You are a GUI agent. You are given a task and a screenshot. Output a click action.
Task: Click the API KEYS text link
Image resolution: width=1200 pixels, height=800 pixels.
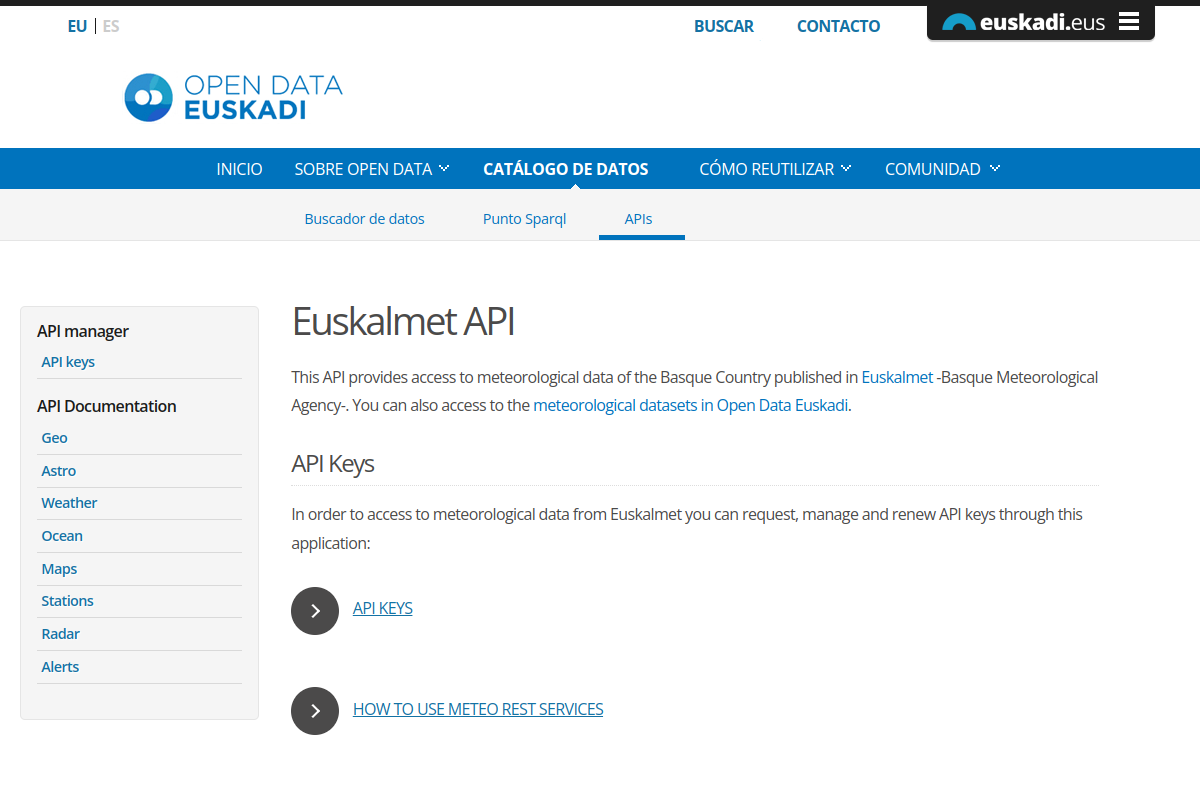[x=383, y=608]
